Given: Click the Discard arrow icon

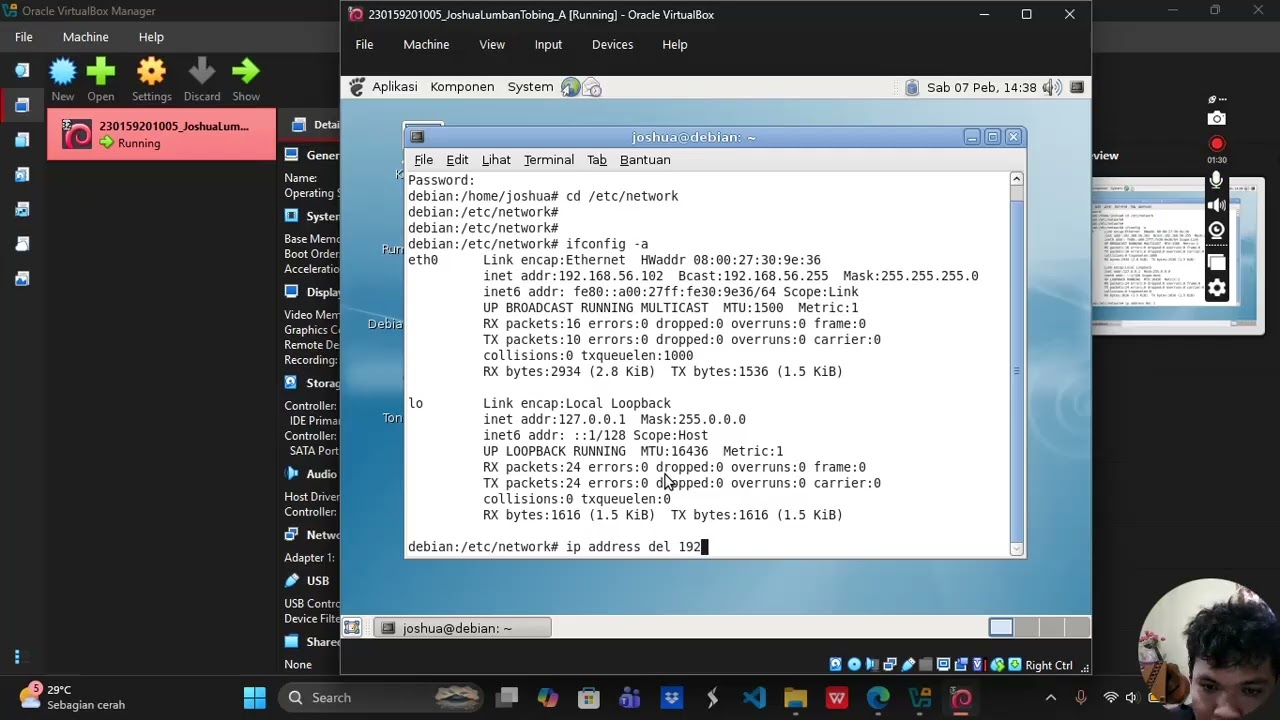Looking at the screenshot, I should pos(201,72).
